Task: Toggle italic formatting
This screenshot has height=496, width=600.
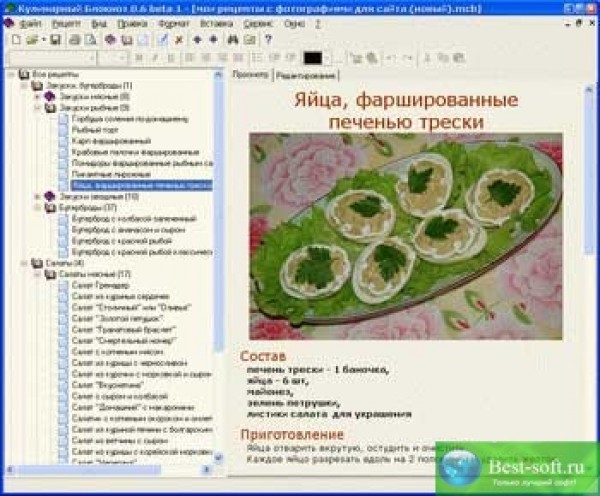Action: point(155,58)
